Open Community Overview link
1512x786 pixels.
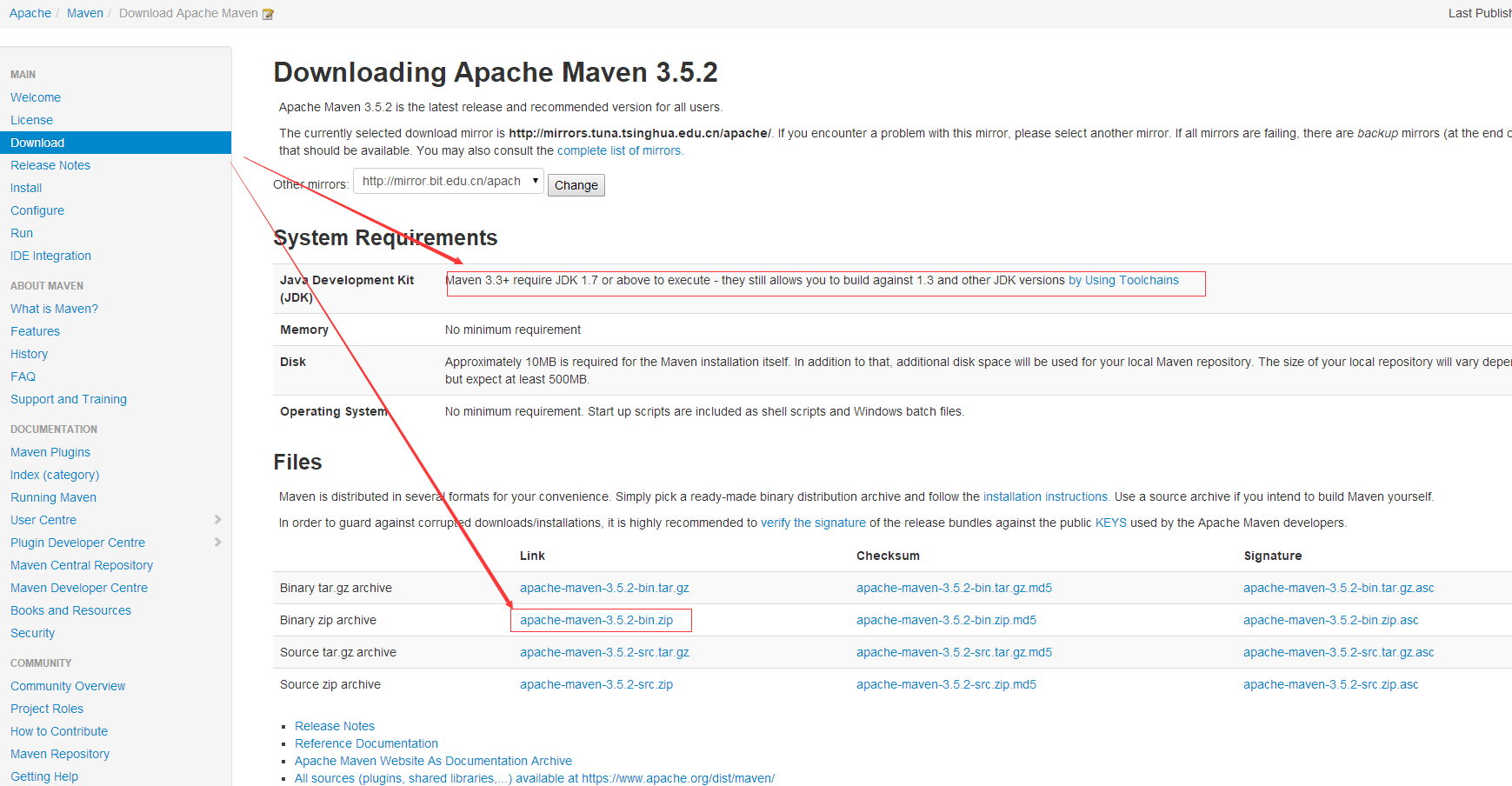tap(68, 686)
